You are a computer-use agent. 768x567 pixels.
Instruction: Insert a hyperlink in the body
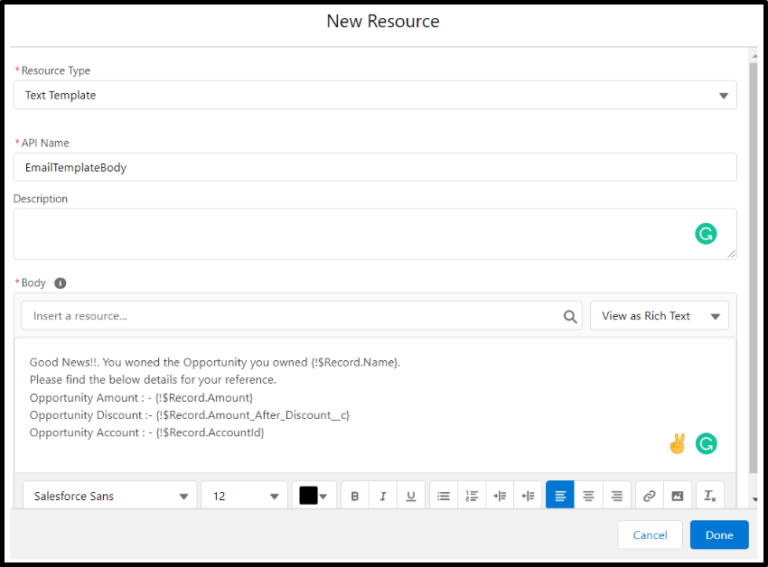[649, 496]
